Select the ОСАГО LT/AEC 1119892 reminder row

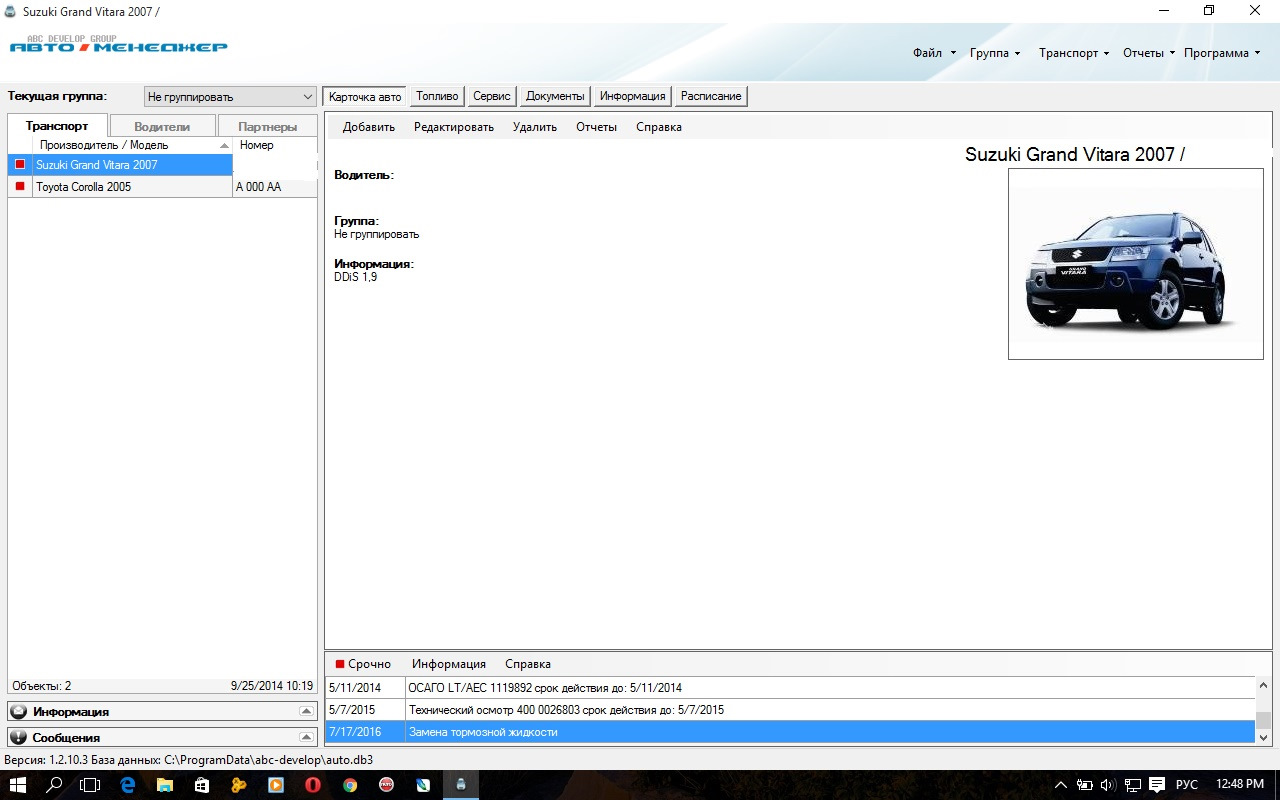point(790,688)
